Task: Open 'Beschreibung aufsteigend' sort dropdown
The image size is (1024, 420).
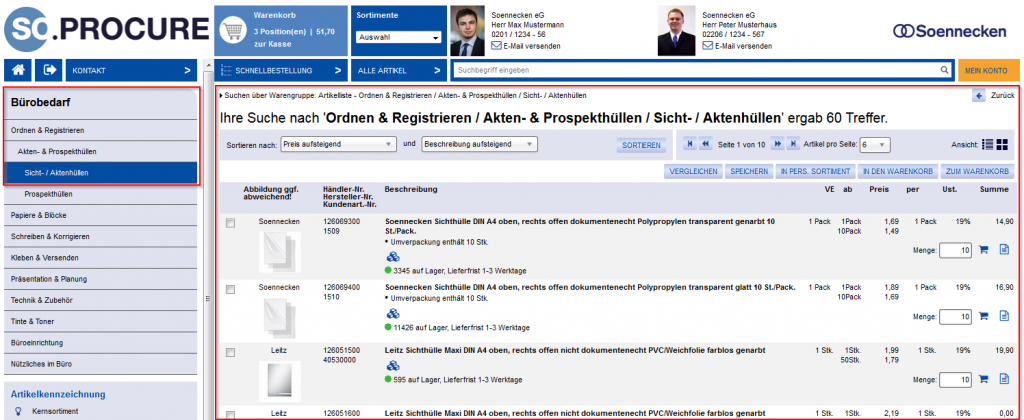Action: click(x=479, y=144)
